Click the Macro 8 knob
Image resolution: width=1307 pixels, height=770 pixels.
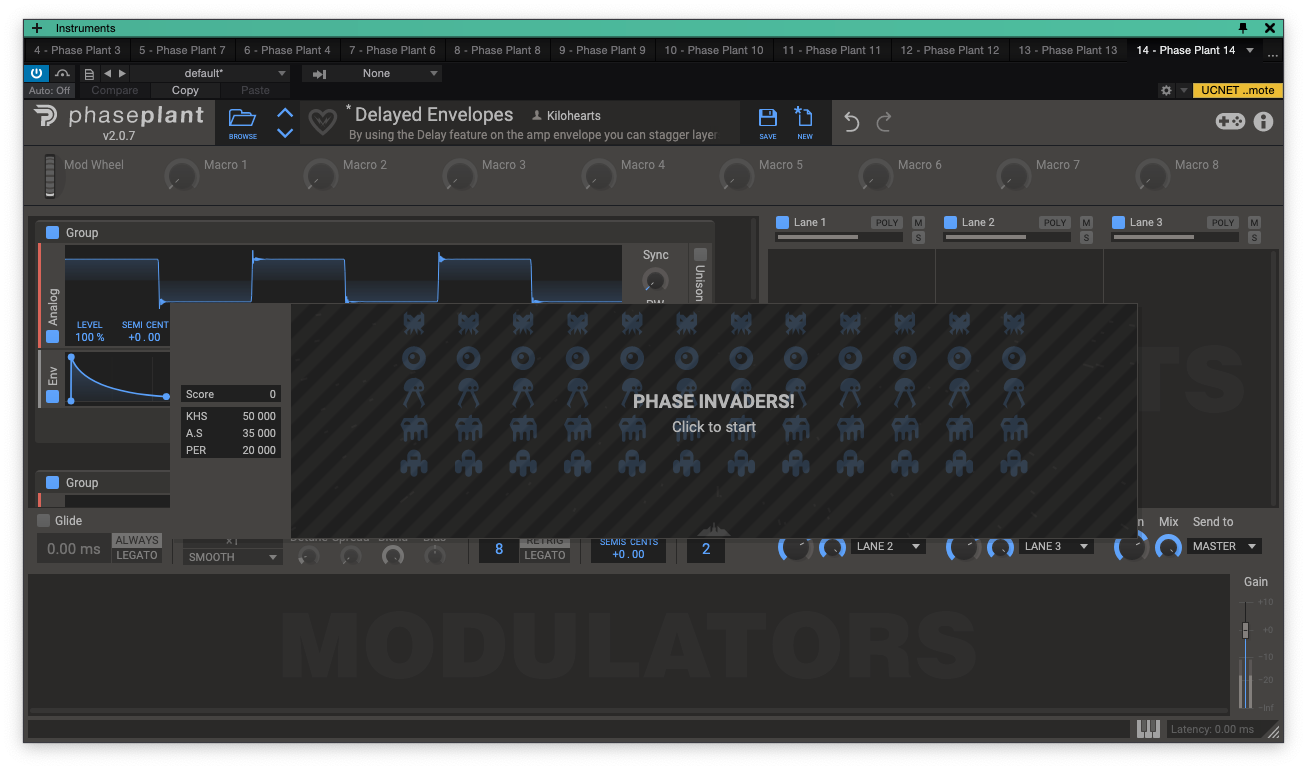[1153, 176]
